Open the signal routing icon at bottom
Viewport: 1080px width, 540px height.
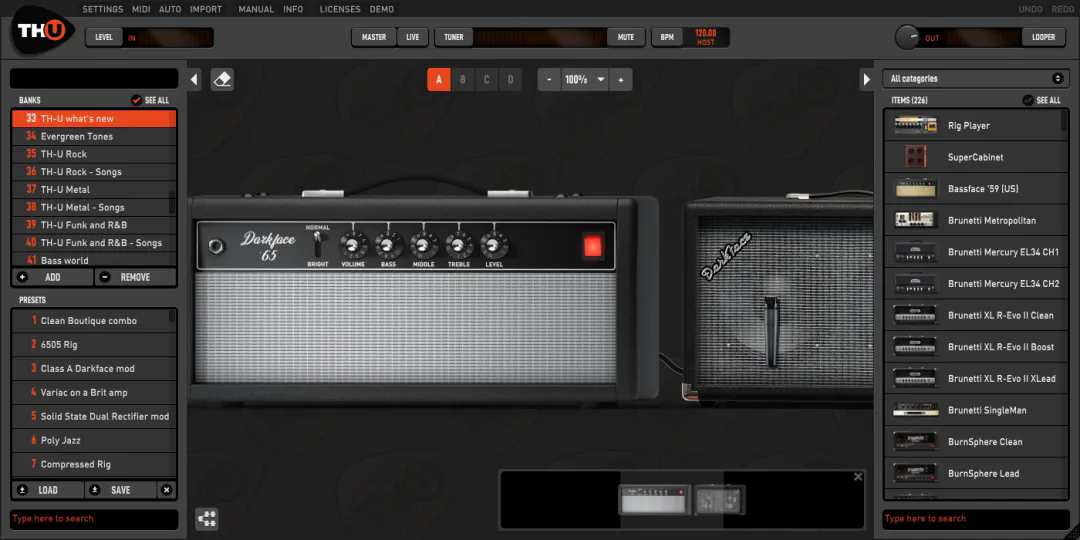207,518
